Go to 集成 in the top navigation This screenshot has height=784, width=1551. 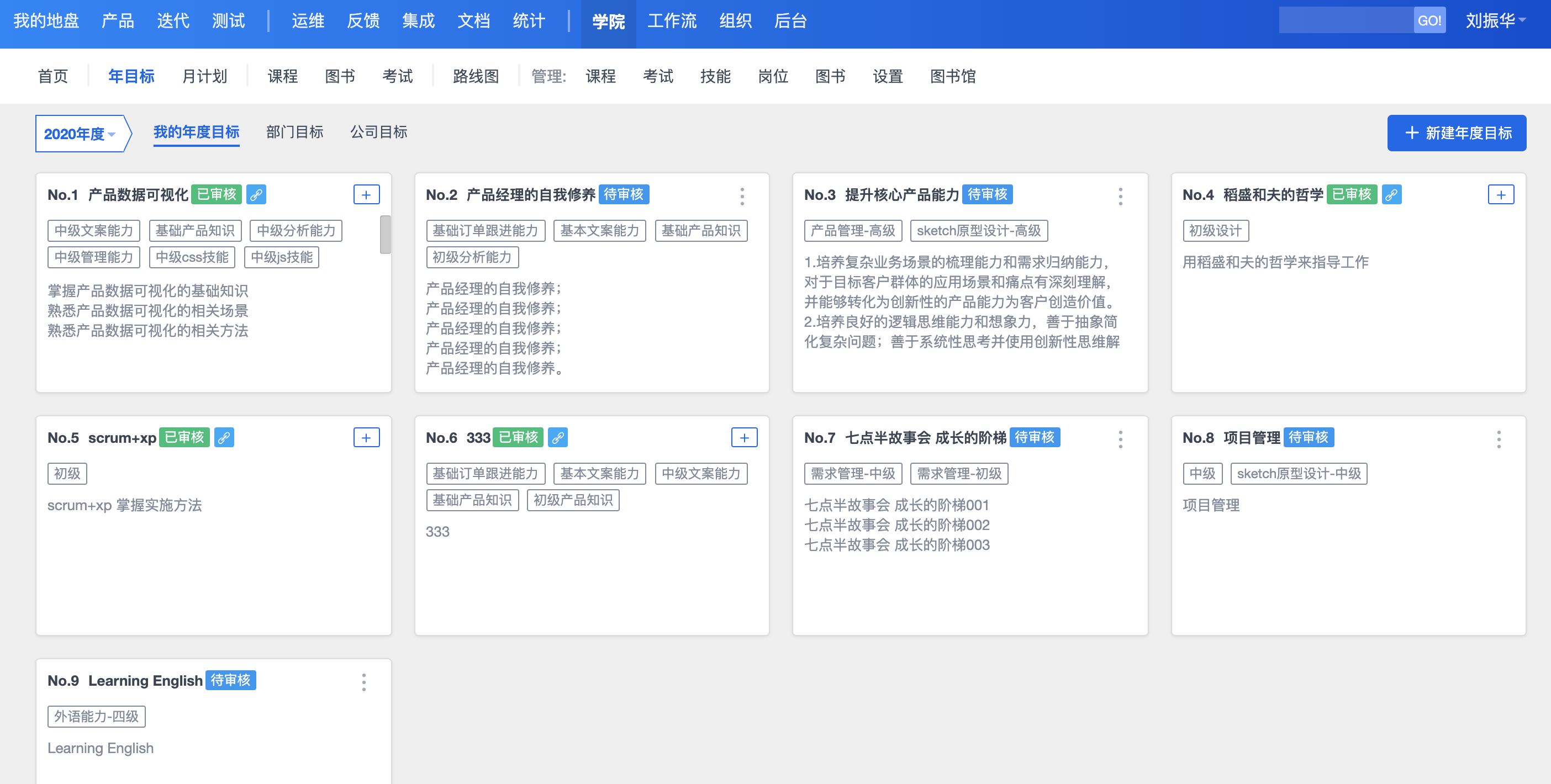click(x=419, y=21)
